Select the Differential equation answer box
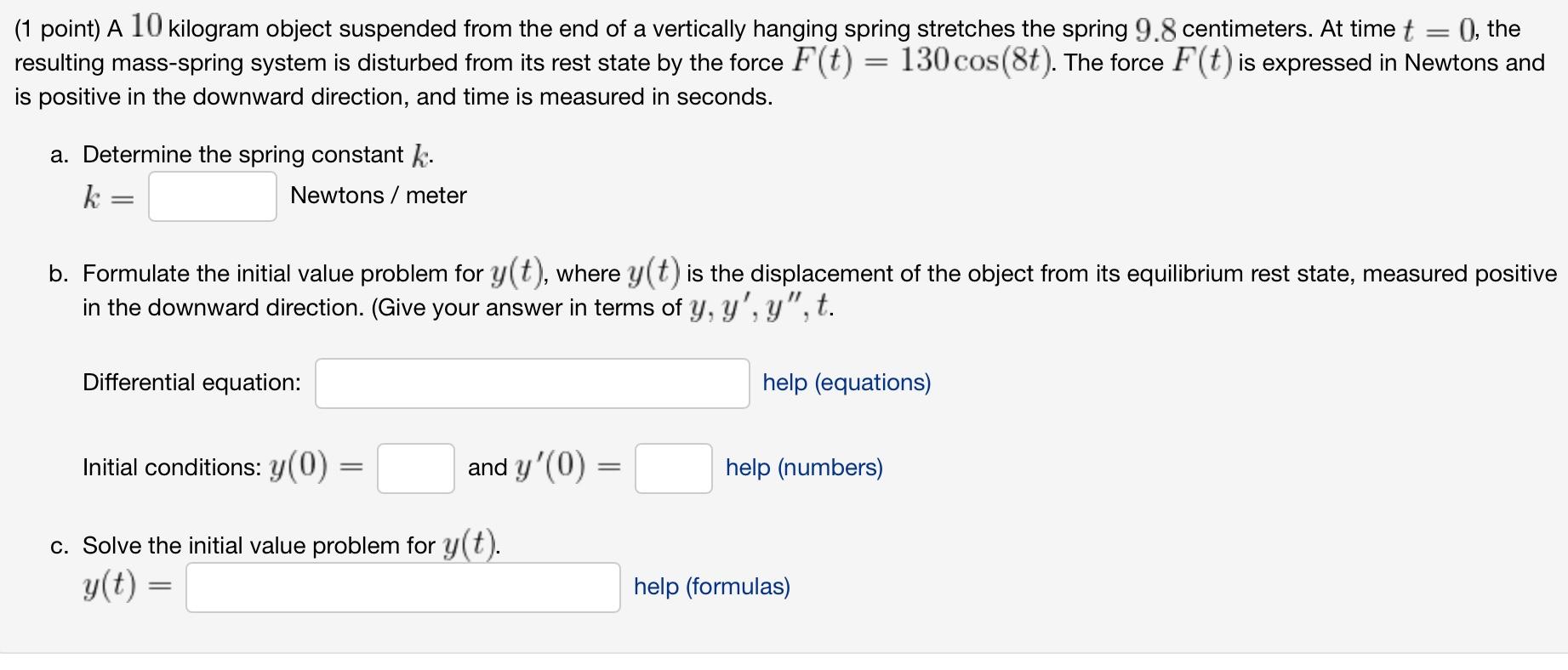This screenshot has width=1568, height=670. [x=531, y=383]
